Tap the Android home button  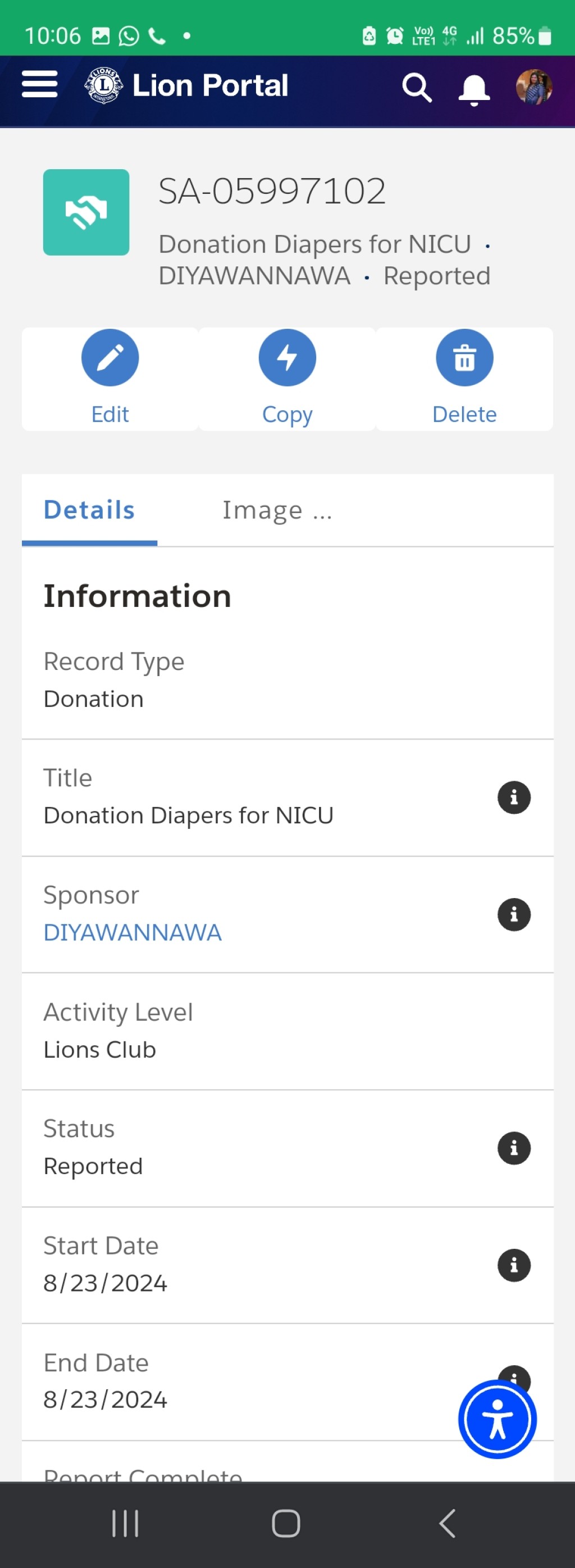286,1524
